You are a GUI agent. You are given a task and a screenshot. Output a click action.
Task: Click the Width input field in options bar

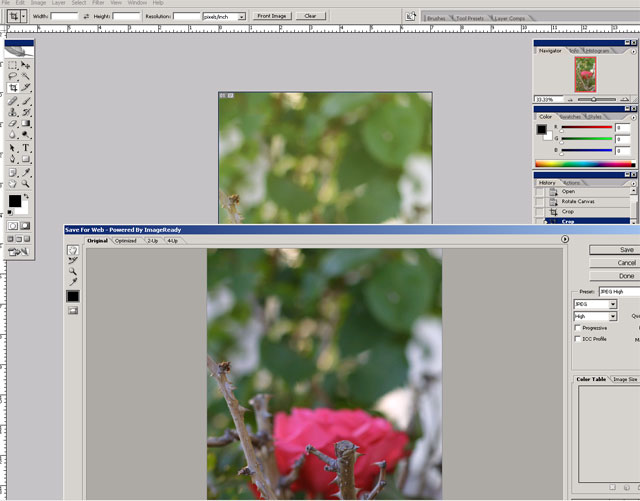(x=65, y=17)
